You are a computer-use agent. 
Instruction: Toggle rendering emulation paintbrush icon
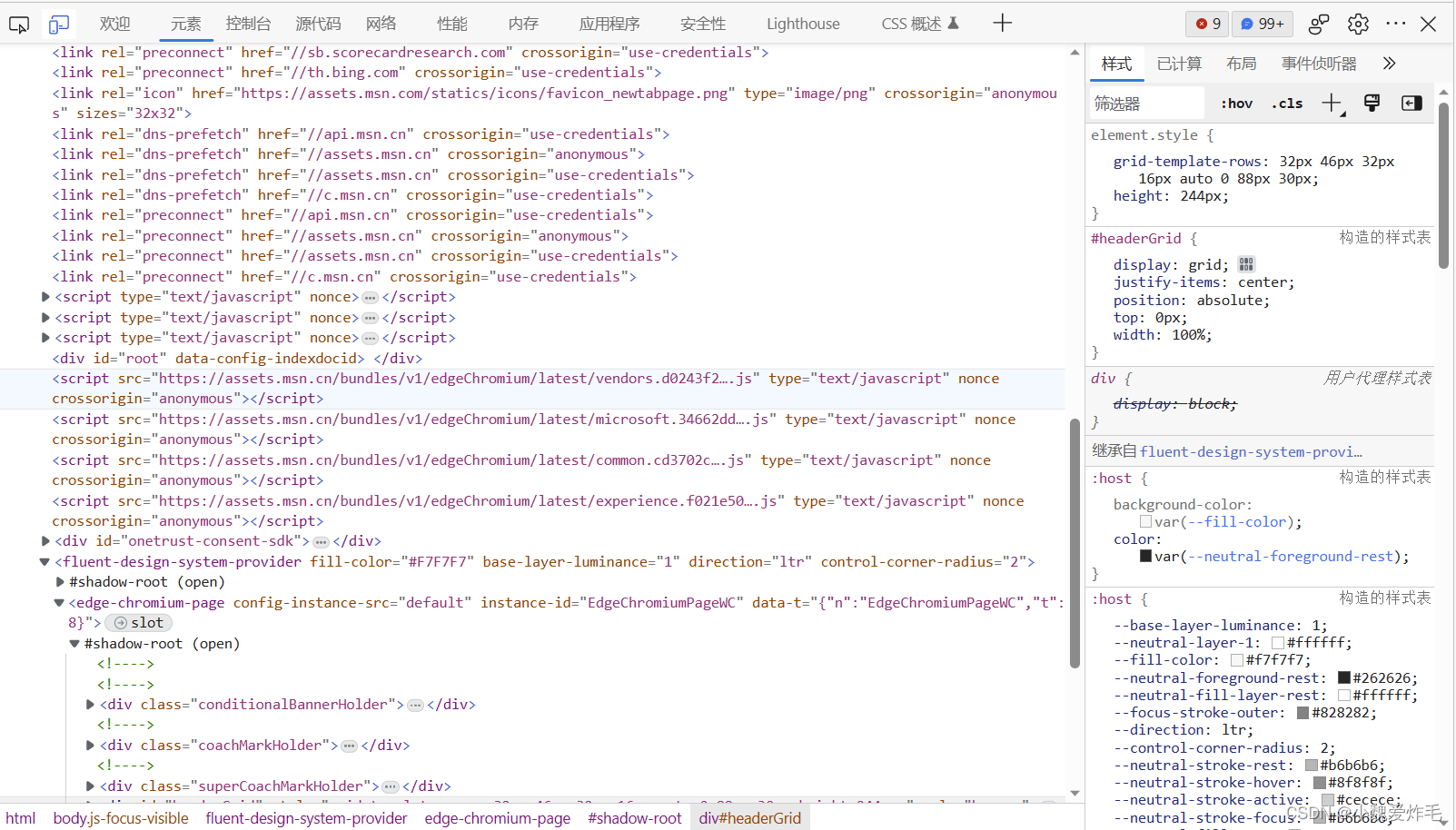1372,104
